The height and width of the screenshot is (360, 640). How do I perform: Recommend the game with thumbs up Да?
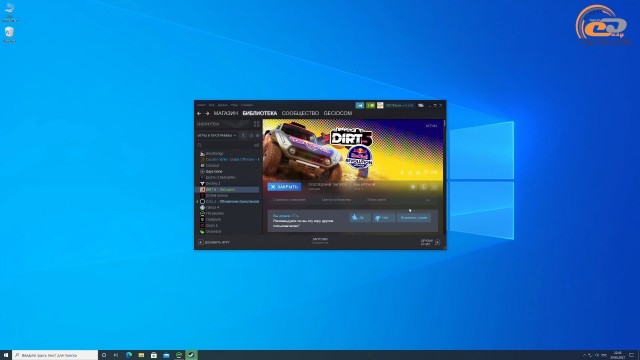pos(360,218)
